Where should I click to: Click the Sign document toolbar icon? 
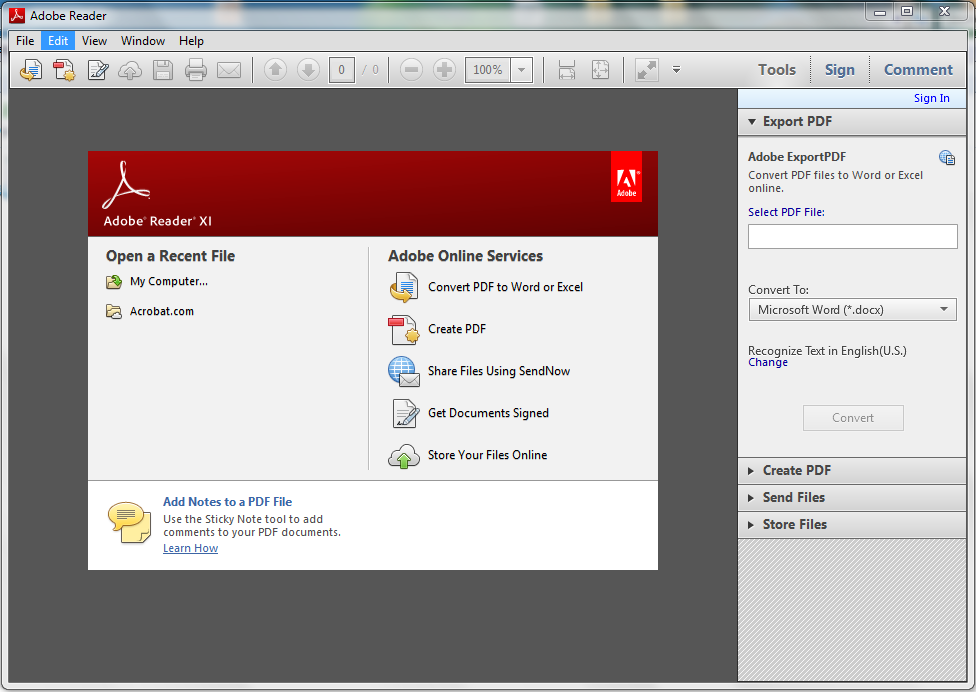(98, 70)
